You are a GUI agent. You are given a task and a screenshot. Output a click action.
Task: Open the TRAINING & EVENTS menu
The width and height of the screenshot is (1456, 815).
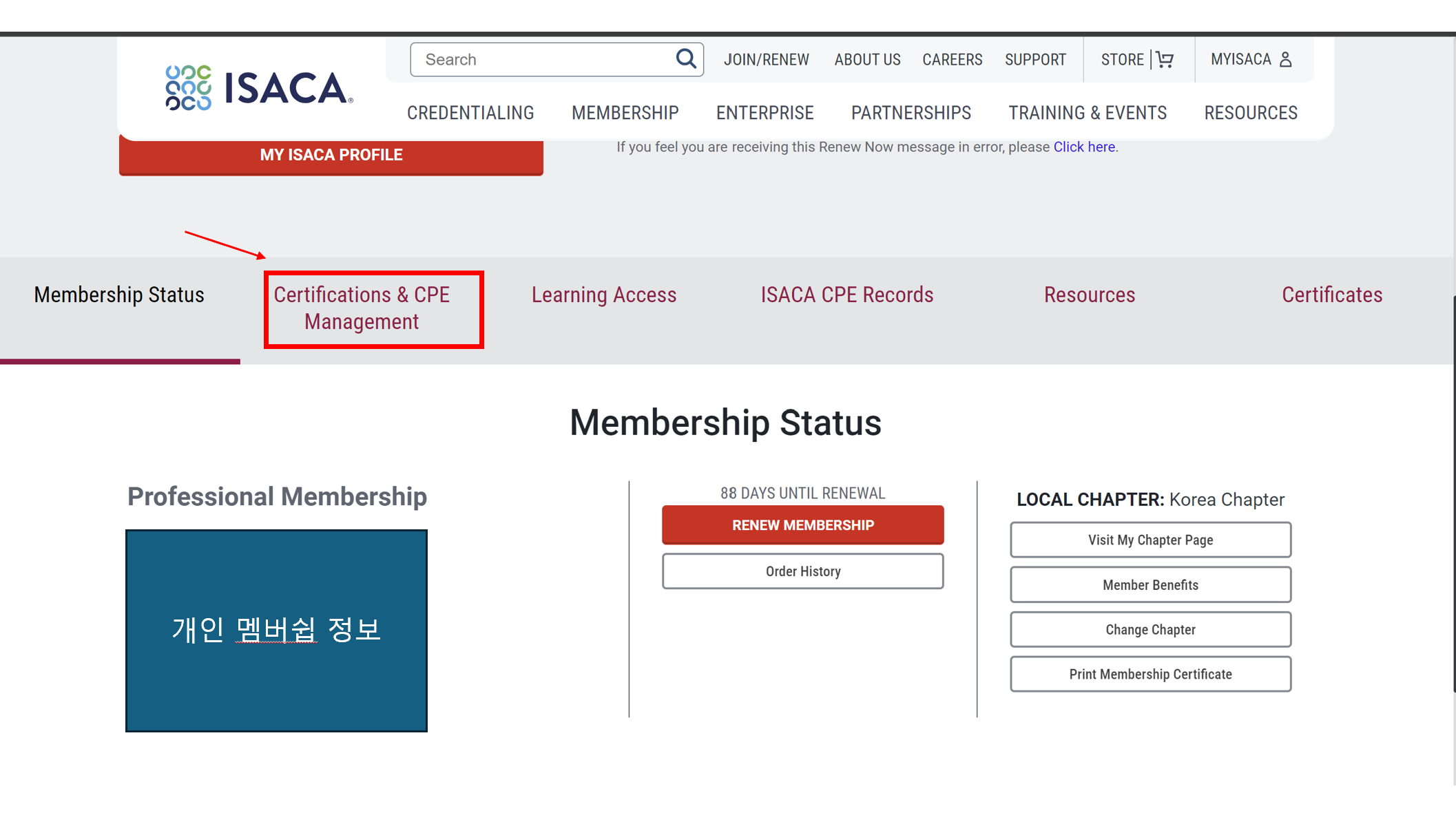pyautogui.click(x=1088, y=113)
